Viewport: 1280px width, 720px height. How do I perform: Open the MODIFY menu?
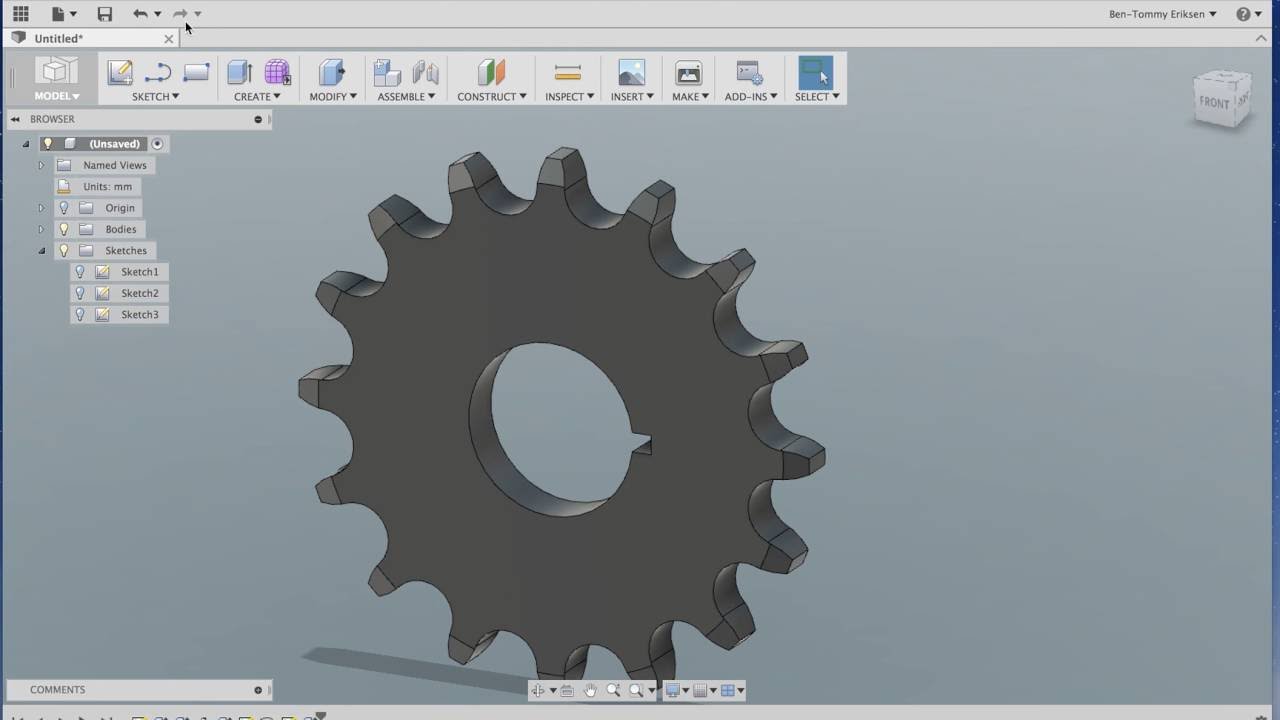333,97
